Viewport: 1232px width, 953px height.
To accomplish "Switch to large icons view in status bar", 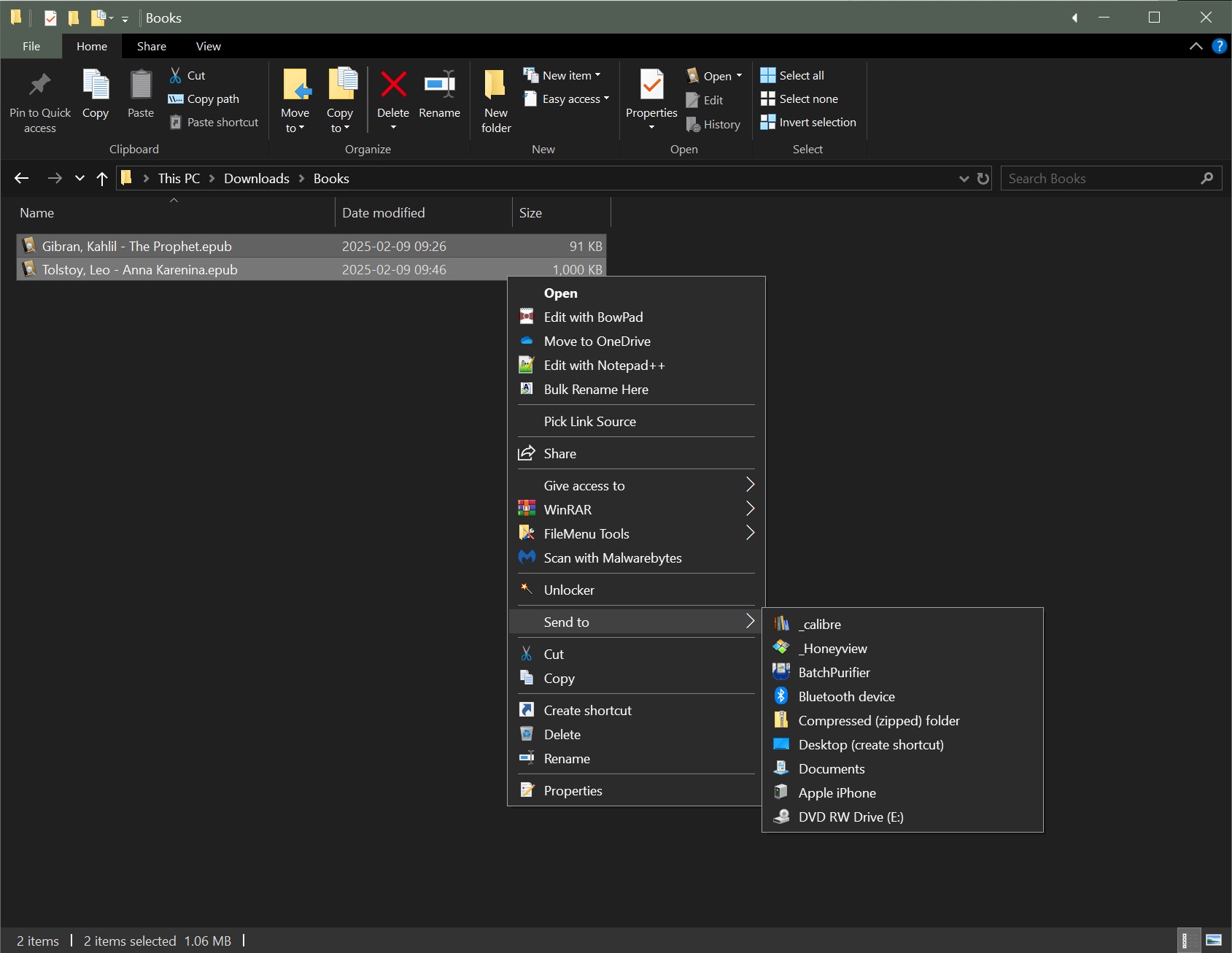I will 1214,940.
